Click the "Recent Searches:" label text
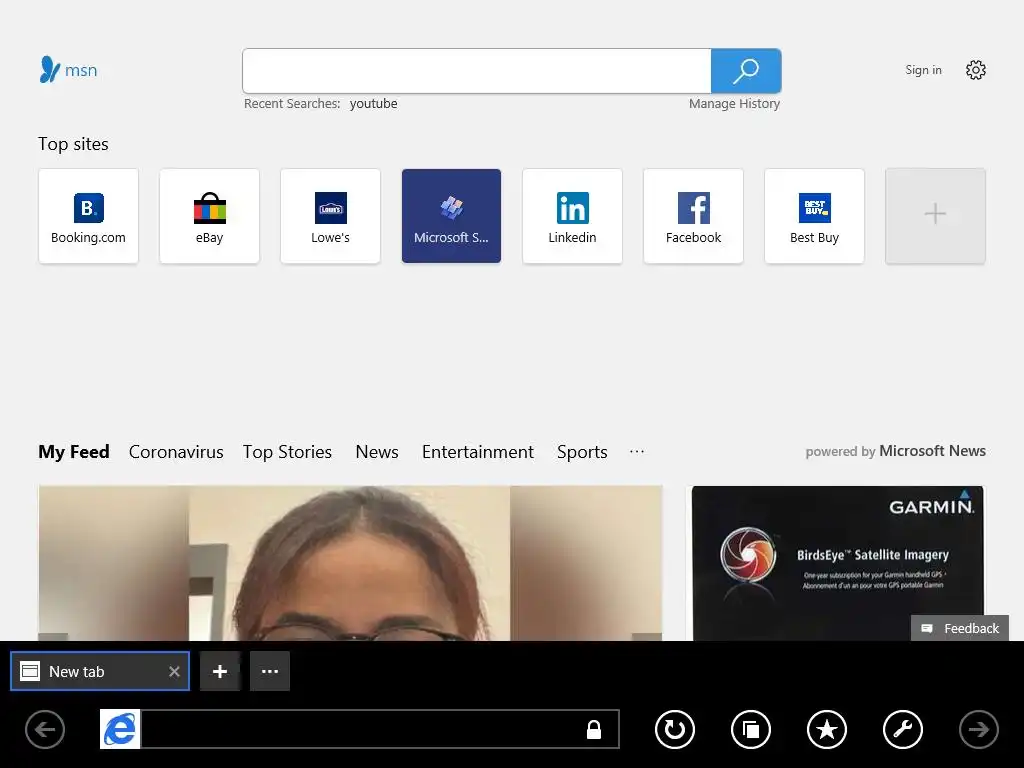This screenshot has height=768, width=1024. click(x=292, y=103)
